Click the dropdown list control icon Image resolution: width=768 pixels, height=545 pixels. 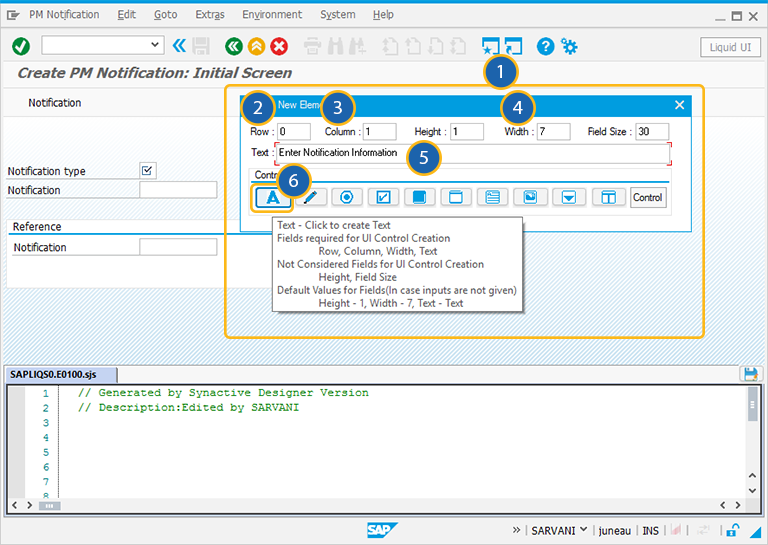tap(569, 197)
